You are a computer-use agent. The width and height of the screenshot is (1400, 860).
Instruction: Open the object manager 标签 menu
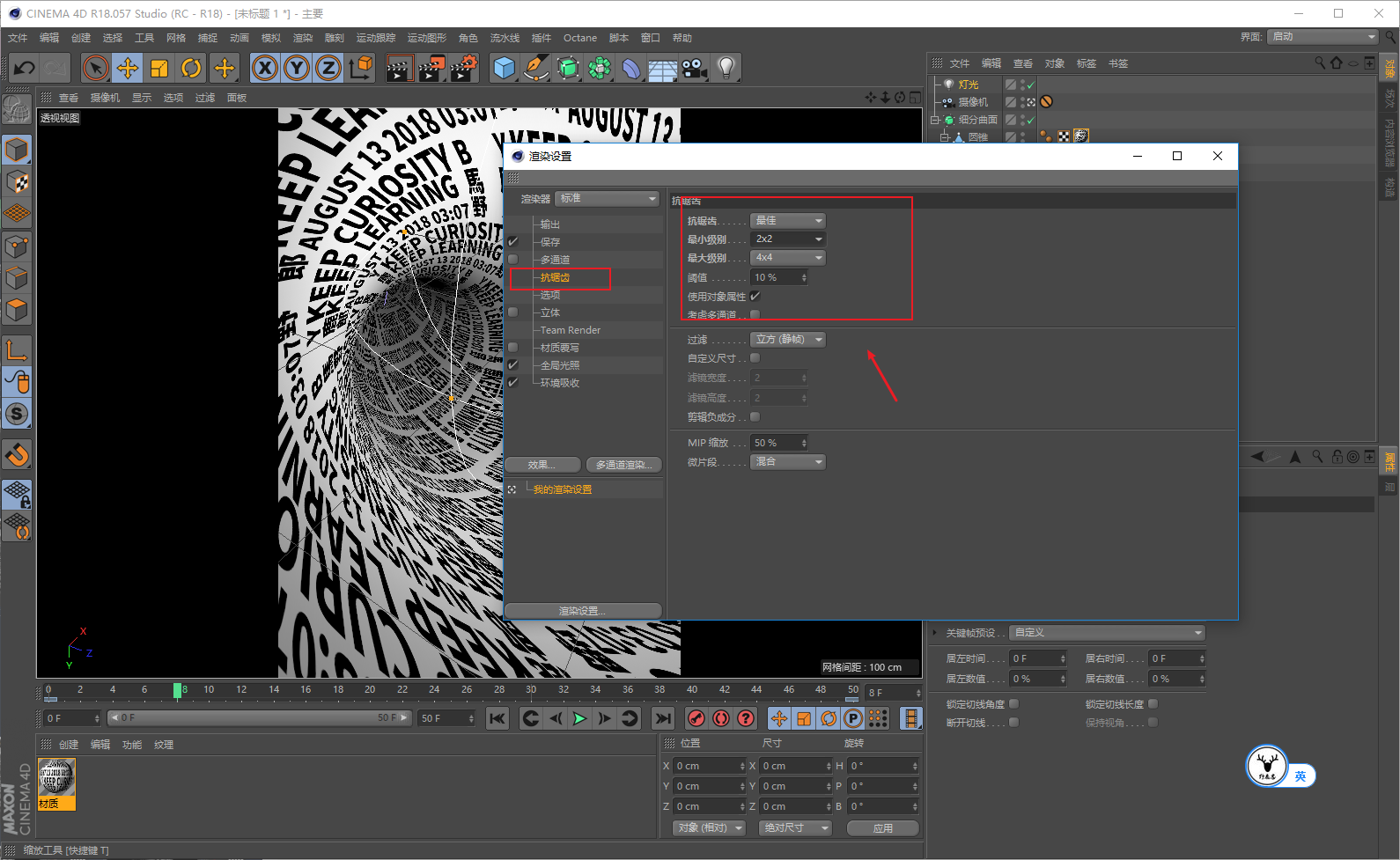(x=1087, y=63)
